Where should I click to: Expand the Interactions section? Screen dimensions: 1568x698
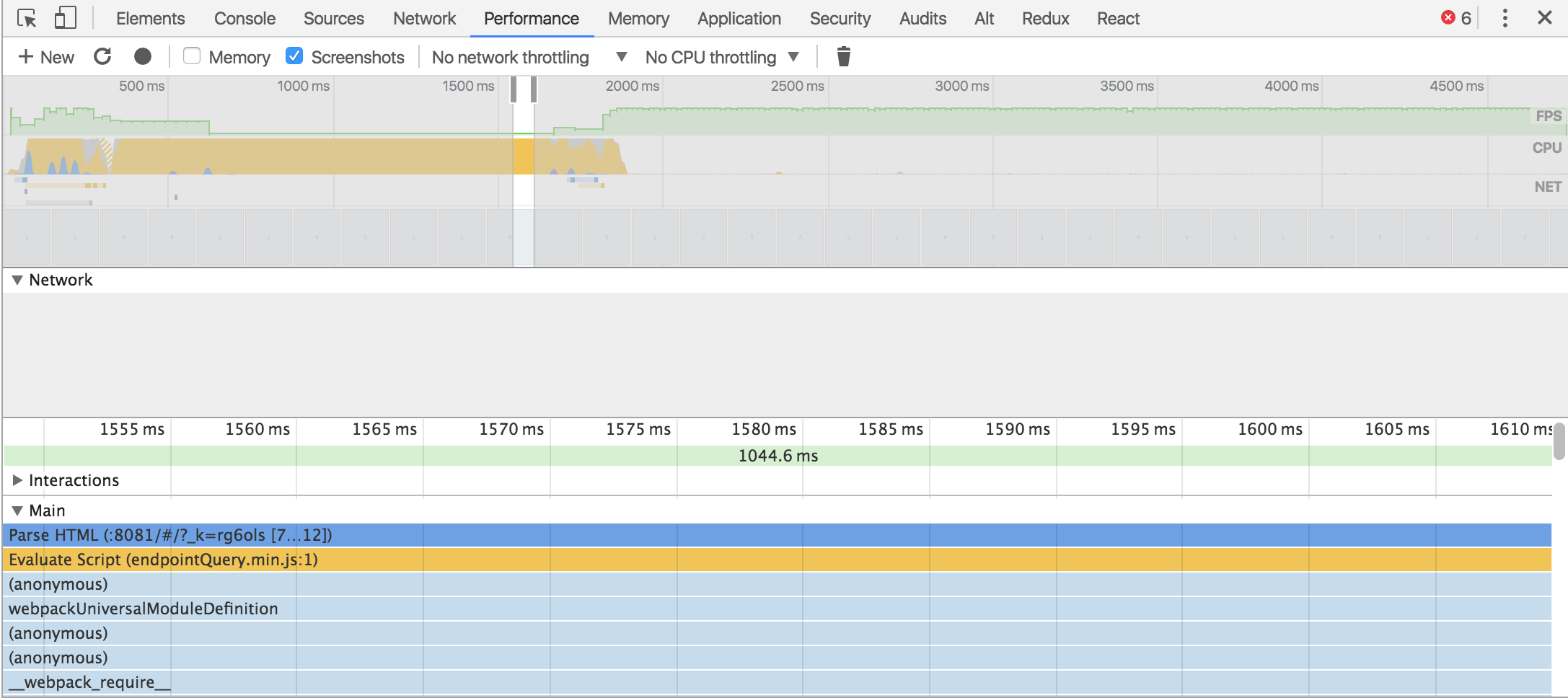pyautogui.click(x=17, y=480)
